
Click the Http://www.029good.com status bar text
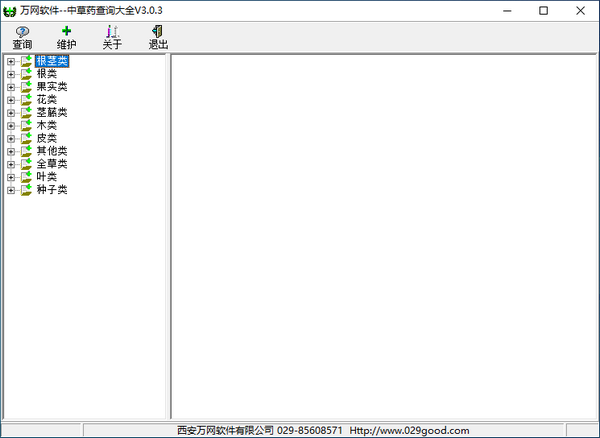click(409, 431)
